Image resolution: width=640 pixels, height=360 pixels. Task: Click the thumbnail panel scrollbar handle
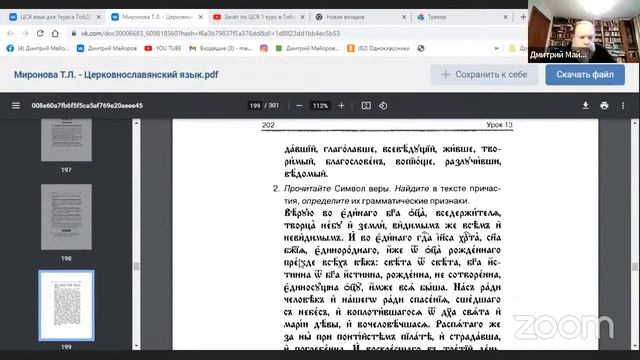[136, 266]
